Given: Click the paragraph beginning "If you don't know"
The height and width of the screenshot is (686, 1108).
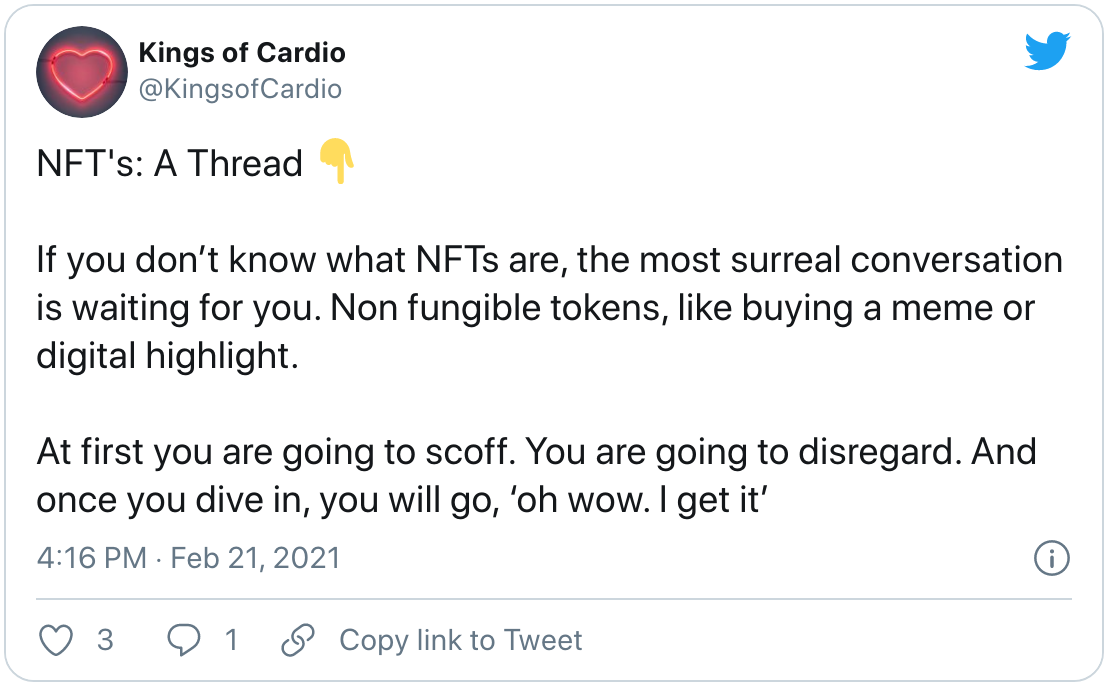Looking at the screenshot, I should (550, 307).
